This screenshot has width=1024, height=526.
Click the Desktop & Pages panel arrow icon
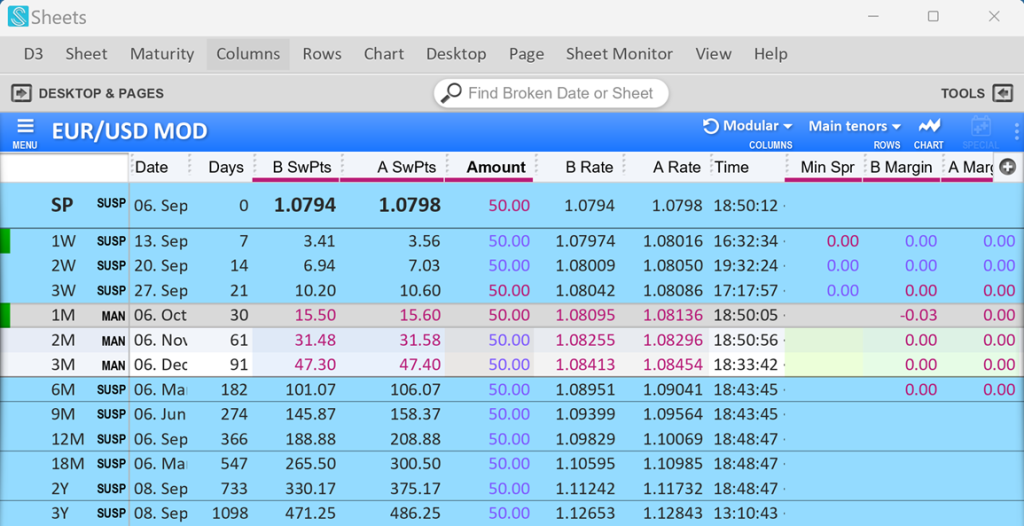pos(21,93)
